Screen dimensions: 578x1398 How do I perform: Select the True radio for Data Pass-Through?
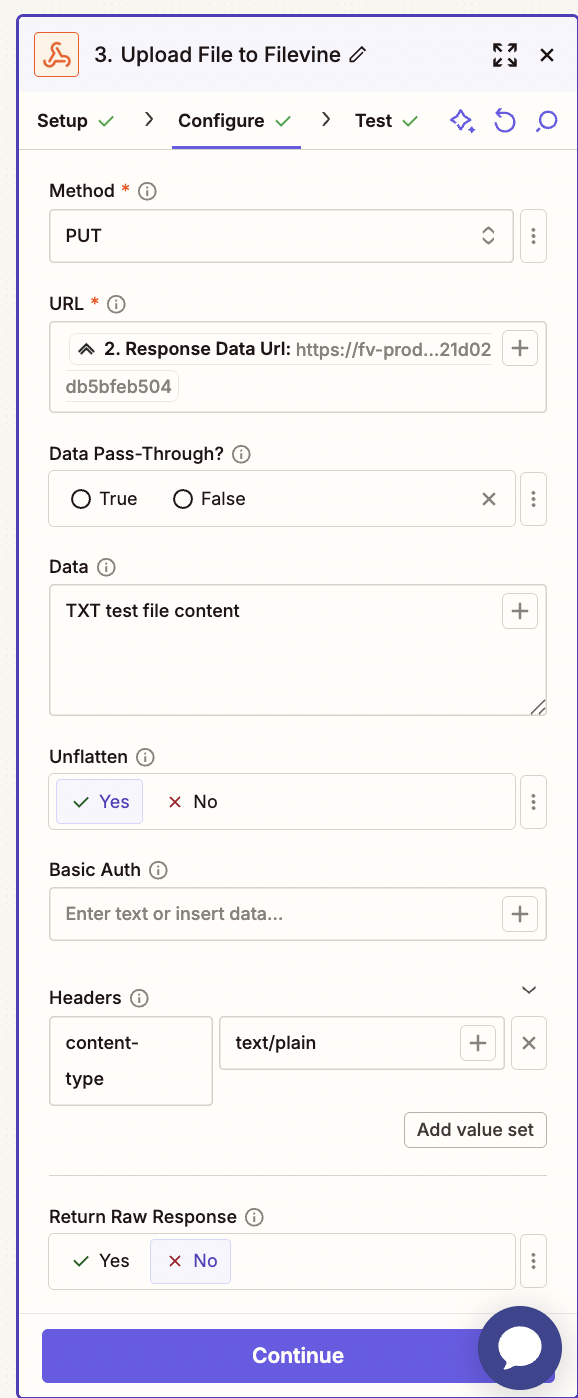[x=83, y=498]
